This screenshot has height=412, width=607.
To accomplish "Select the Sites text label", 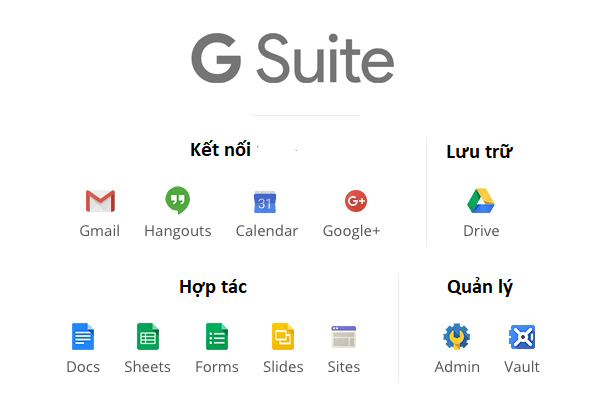I will (x=344, y=367).
